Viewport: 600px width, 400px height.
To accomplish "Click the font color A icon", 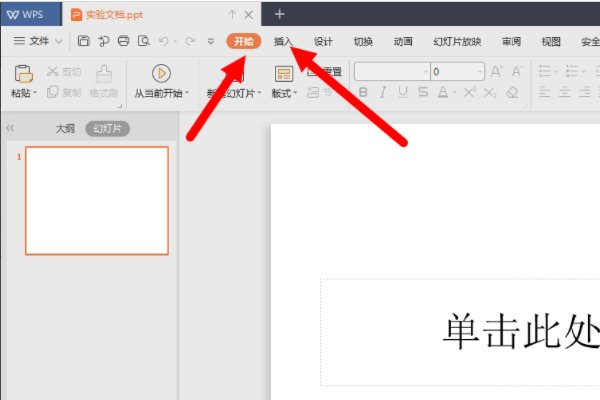I will tap(443, 92).
